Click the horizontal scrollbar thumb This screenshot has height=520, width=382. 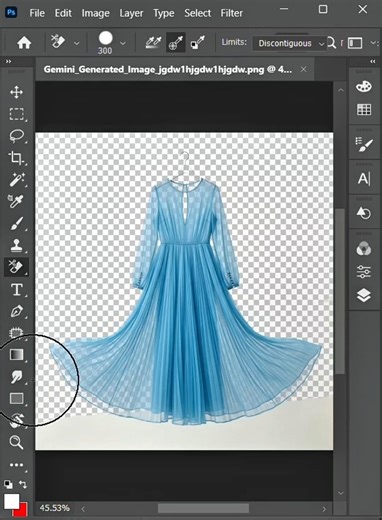(x=203, y=509)
